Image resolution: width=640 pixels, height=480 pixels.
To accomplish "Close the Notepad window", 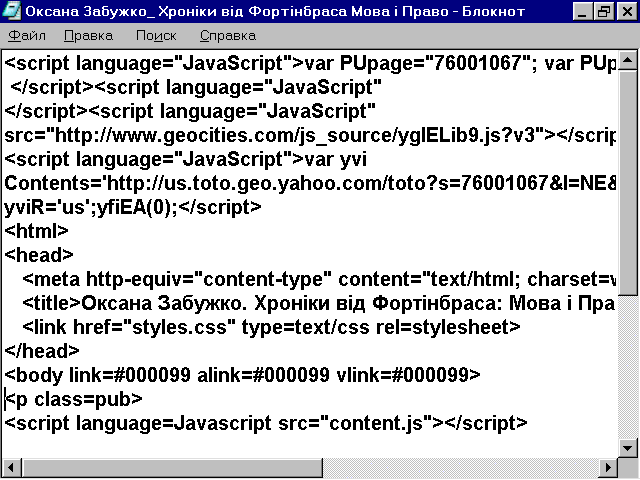I will click(x=625, y=12).
